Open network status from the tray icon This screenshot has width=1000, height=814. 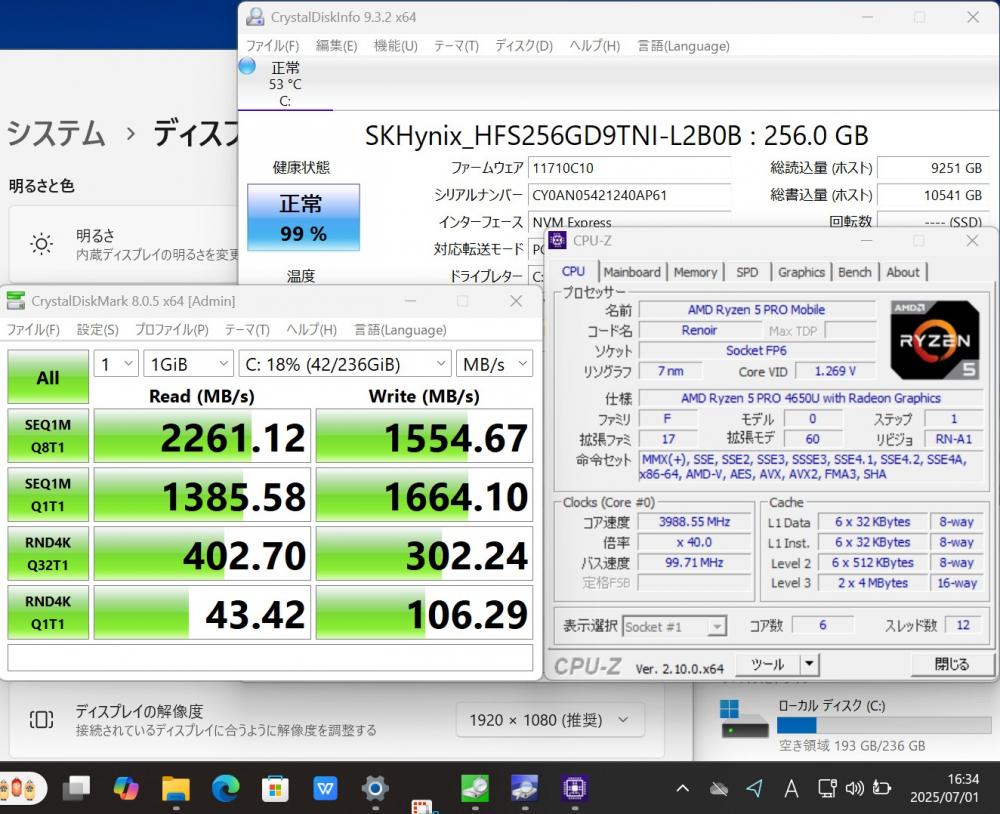point(827,788)
